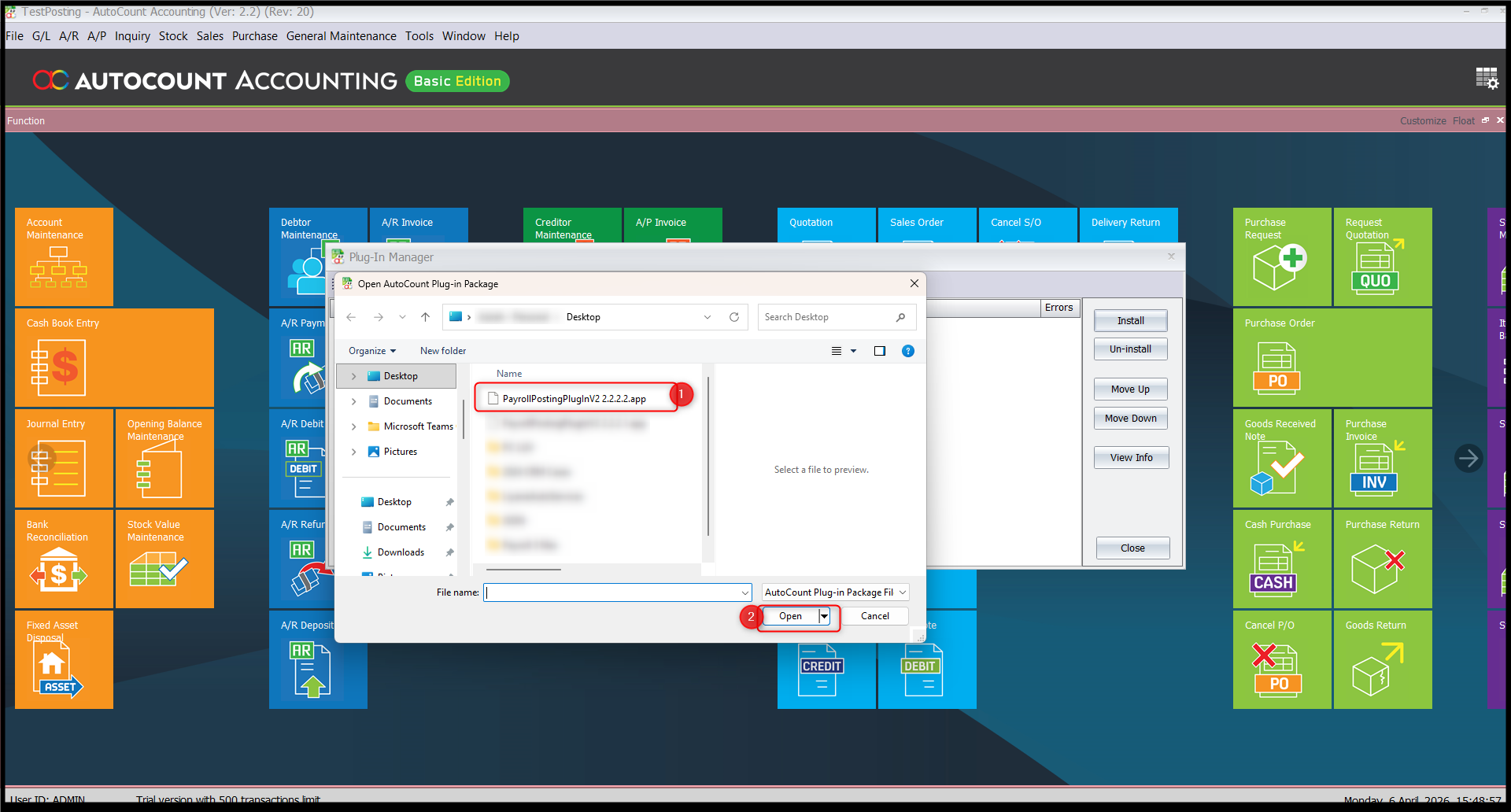Open the Purchase Invoice tile

[x=1383, y=458]
